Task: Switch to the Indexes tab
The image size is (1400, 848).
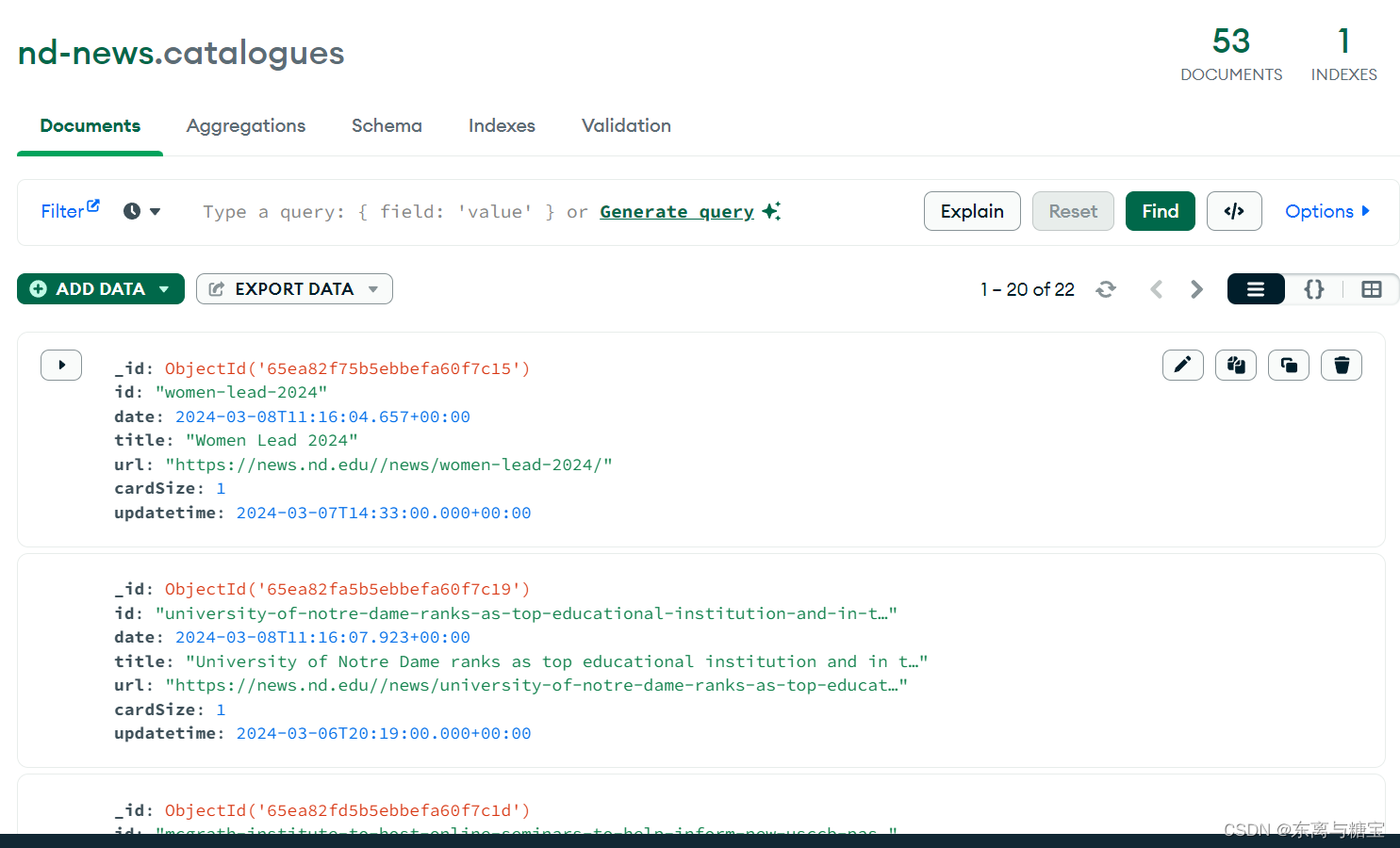Action: point(502,125)
